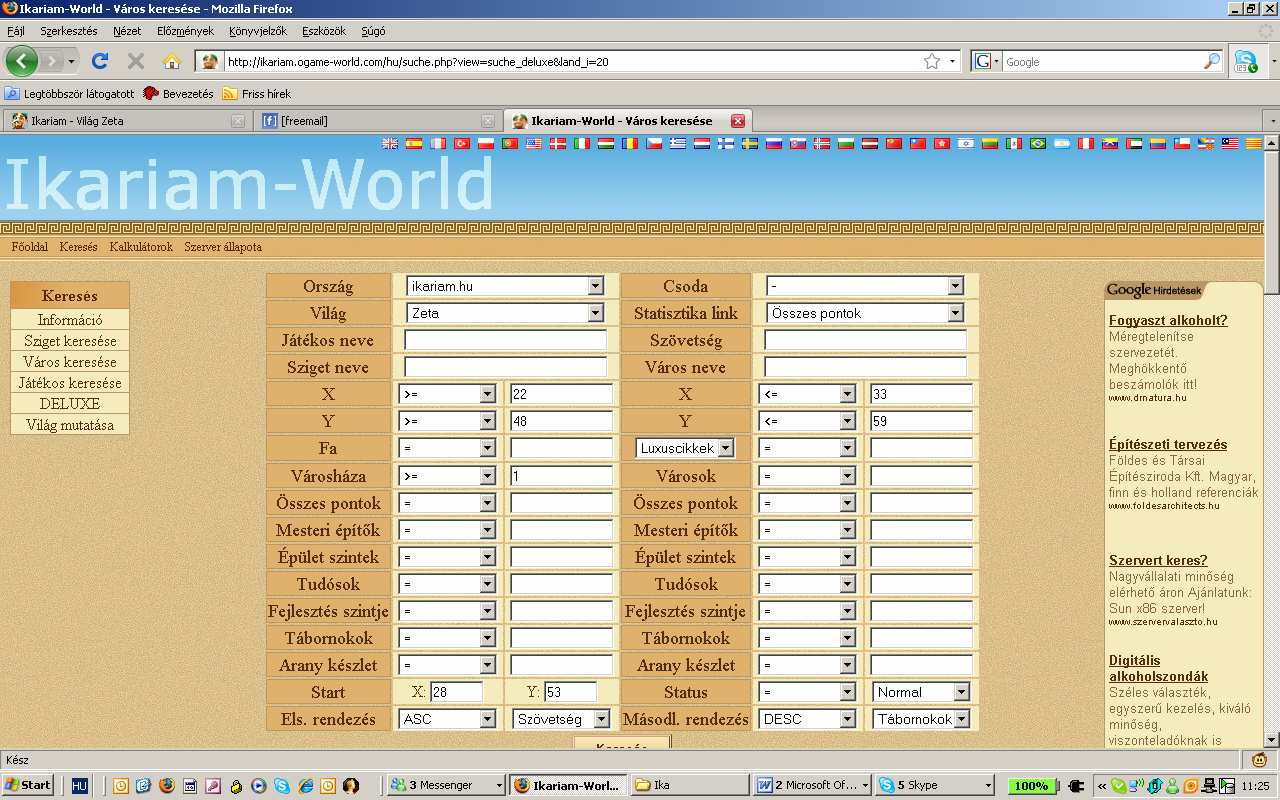Image resolution: width=1280 pixels, height=800 pixels.
Task: Open the Szerkesztés menu
Action: (x=69, y=31)
